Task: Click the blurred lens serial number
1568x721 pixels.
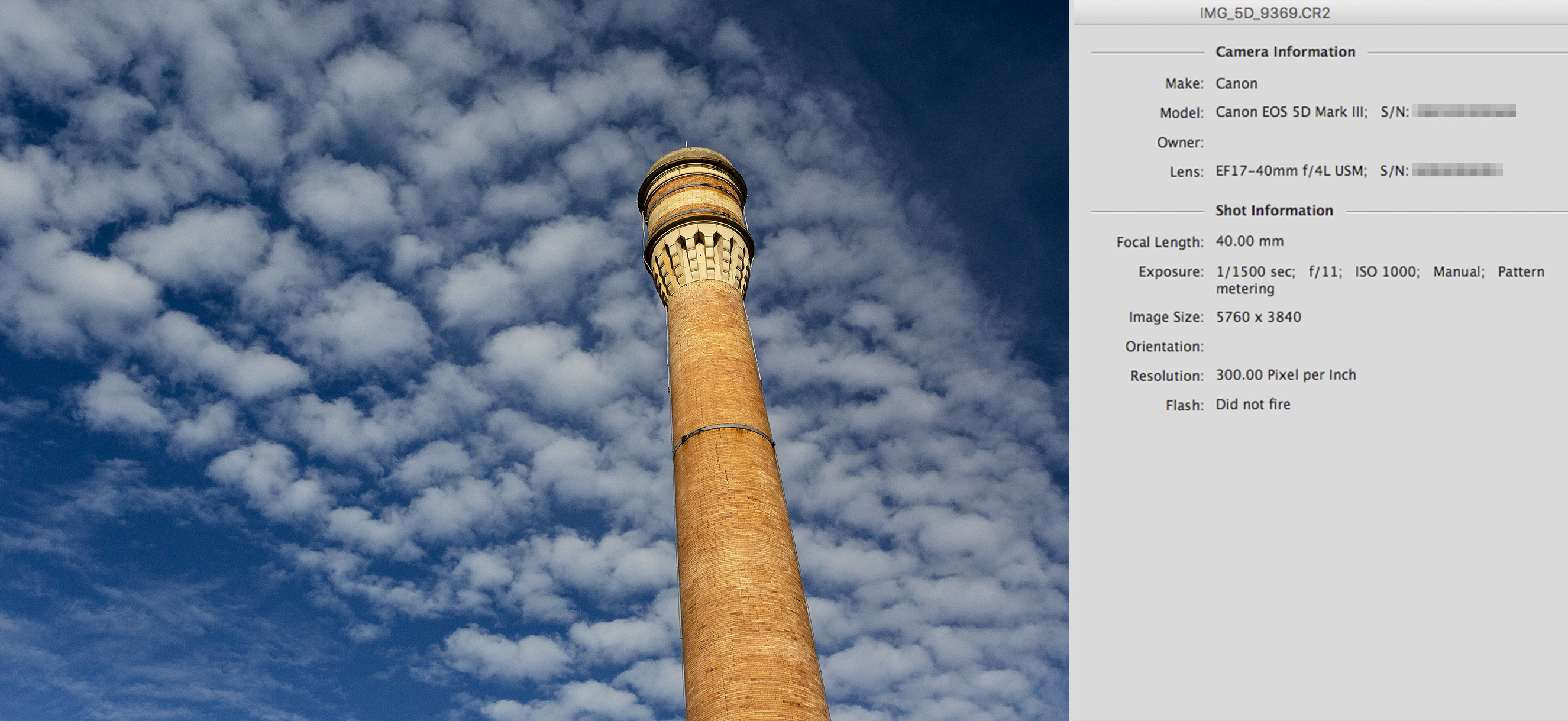Action: (1457, 170)
